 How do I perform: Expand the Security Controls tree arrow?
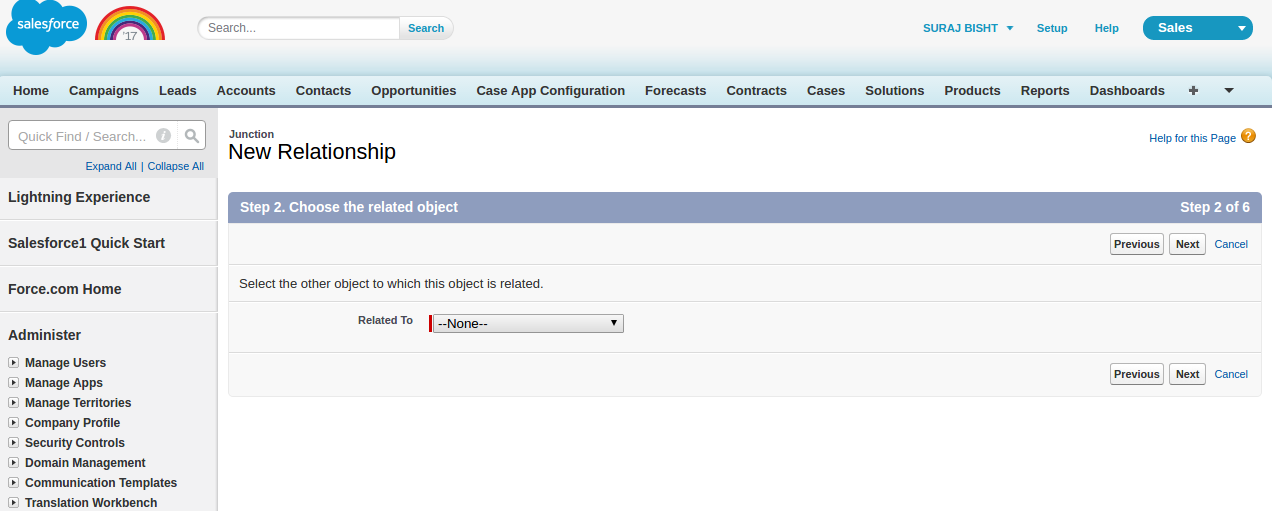pos(13,443)
